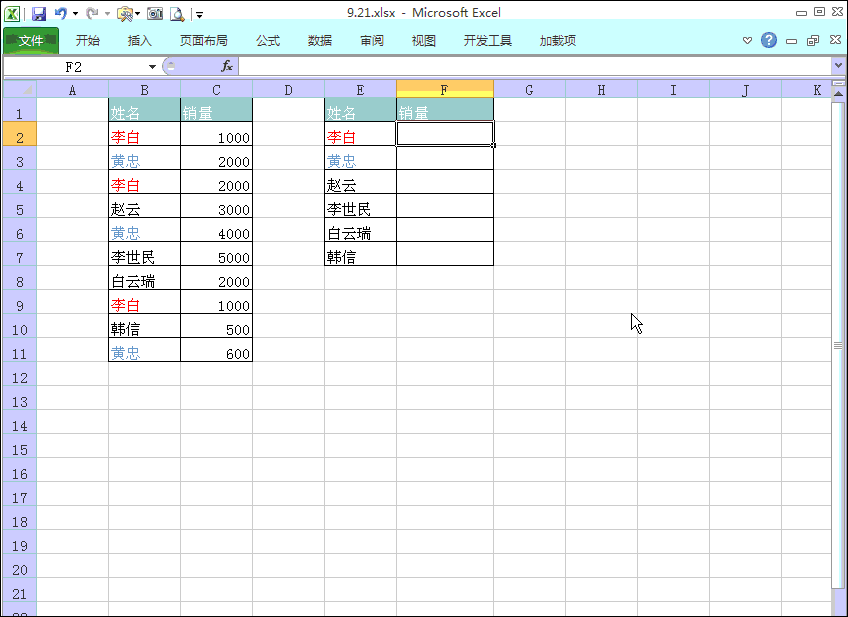
Task: Click the tools icon in quick access toolbar
Action: [x=124, y=14]
